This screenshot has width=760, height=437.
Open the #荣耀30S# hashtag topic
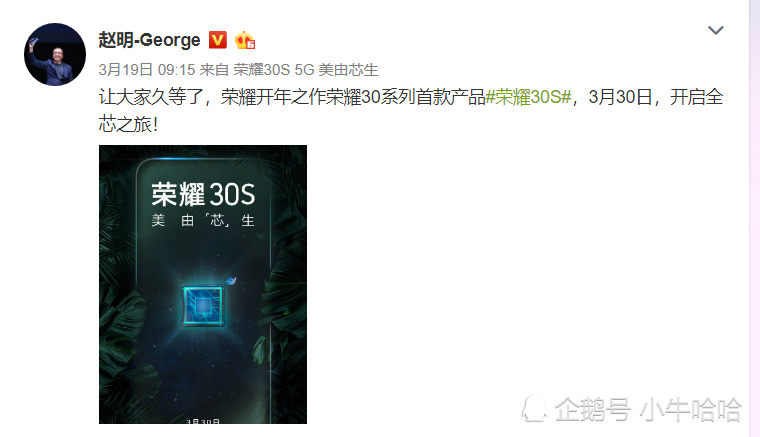tap(528, 97)
